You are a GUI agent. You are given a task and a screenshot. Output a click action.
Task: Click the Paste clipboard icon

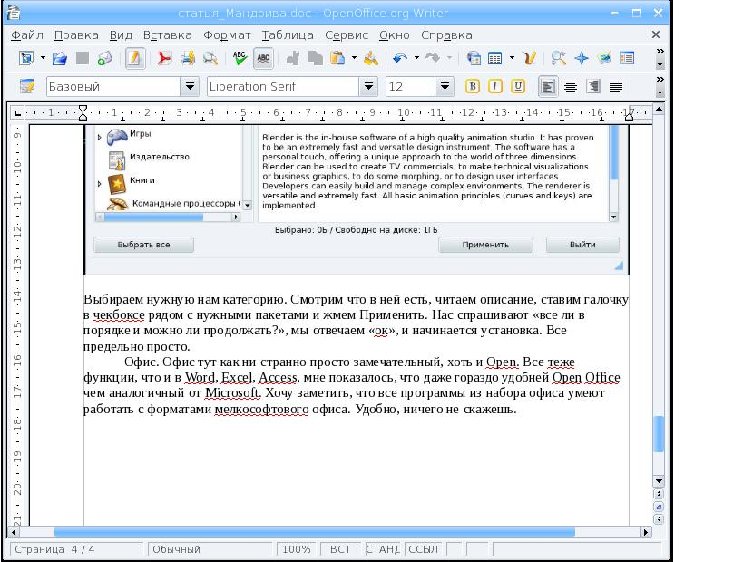338,58
